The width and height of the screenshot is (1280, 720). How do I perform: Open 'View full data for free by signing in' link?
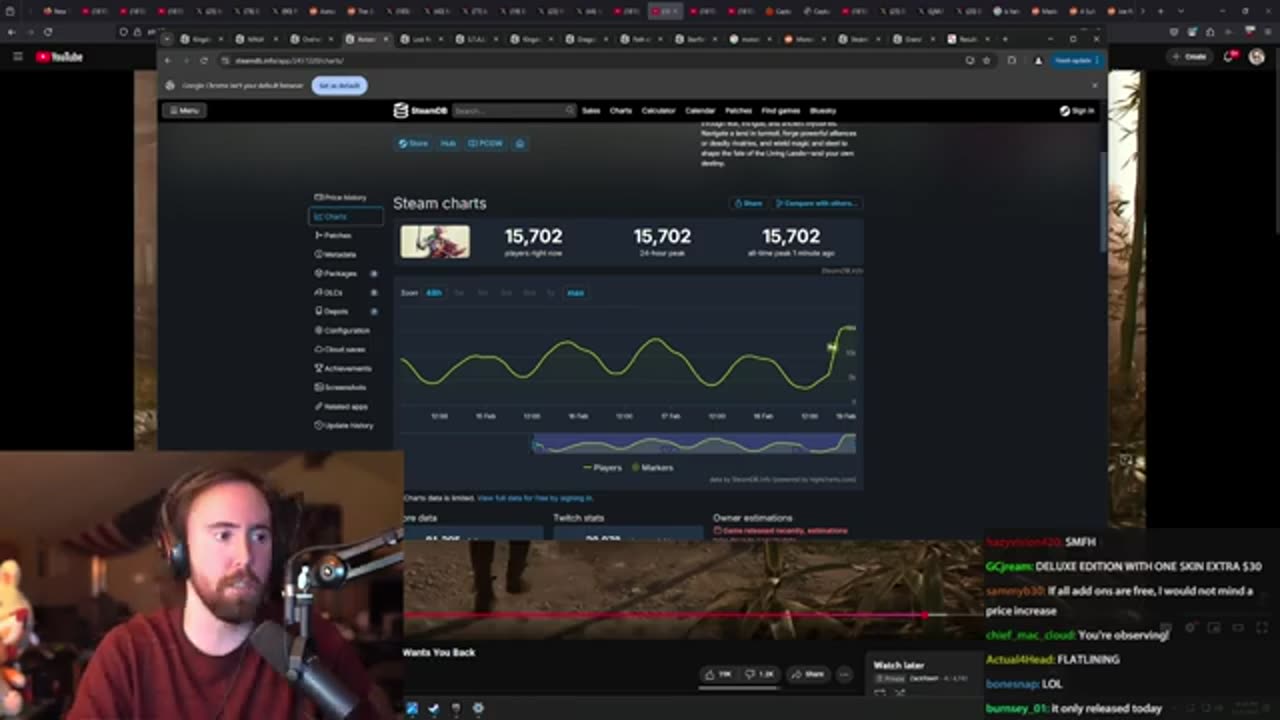535,498
